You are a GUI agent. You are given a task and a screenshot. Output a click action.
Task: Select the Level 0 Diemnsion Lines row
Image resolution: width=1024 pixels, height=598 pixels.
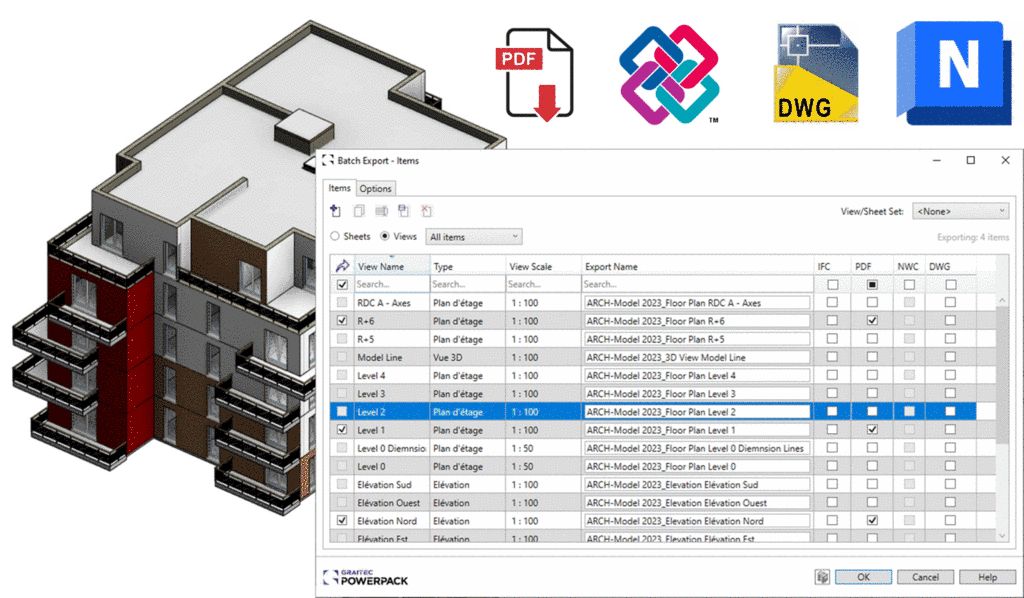pos(653,448)
